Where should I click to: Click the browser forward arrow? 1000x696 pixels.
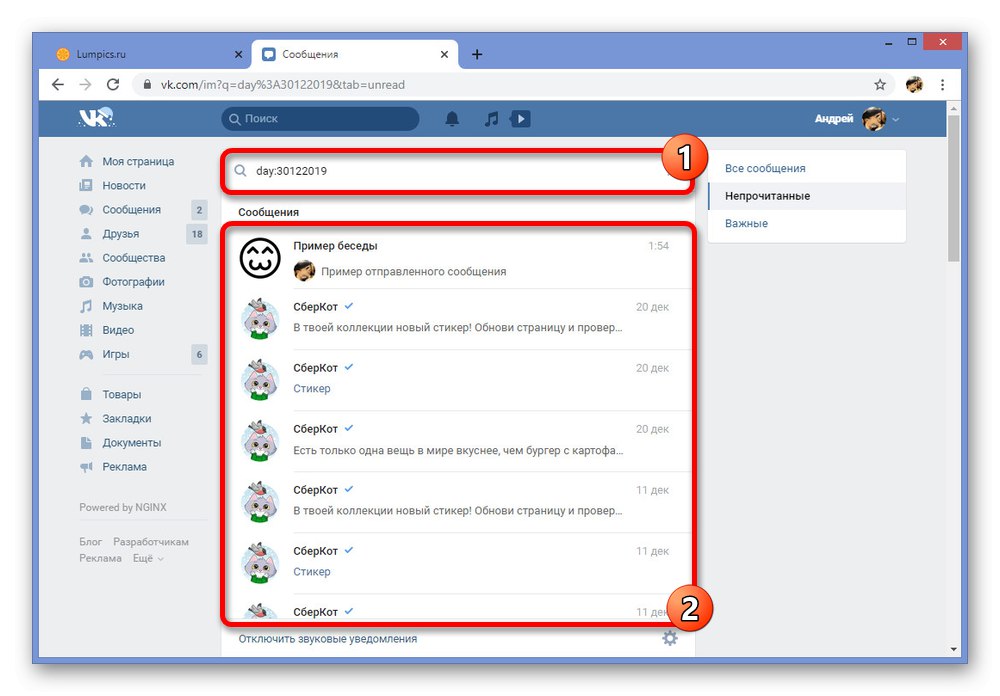[85, 84]
